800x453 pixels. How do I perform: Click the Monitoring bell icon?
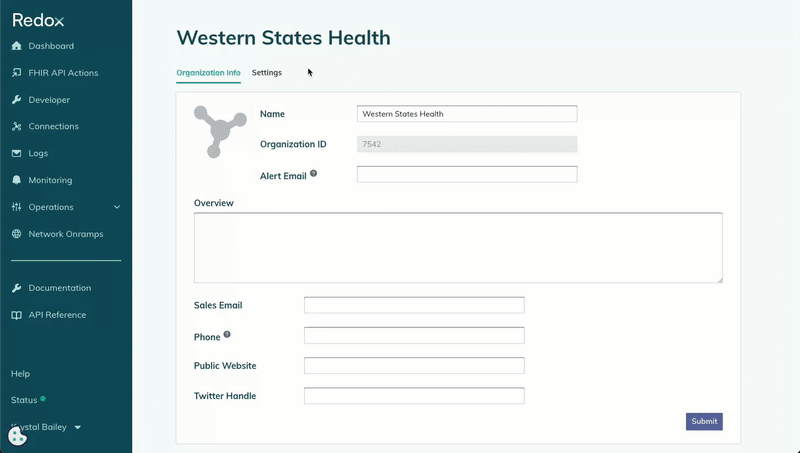click(16, 180)
